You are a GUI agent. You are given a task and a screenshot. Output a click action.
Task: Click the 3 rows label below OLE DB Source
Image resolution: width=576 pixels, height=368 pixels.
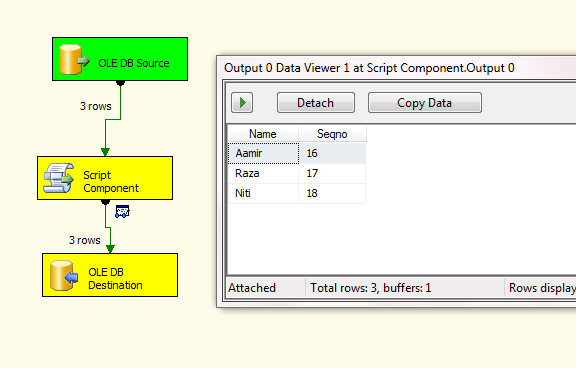pyautogui.click(x=96, y=106)
